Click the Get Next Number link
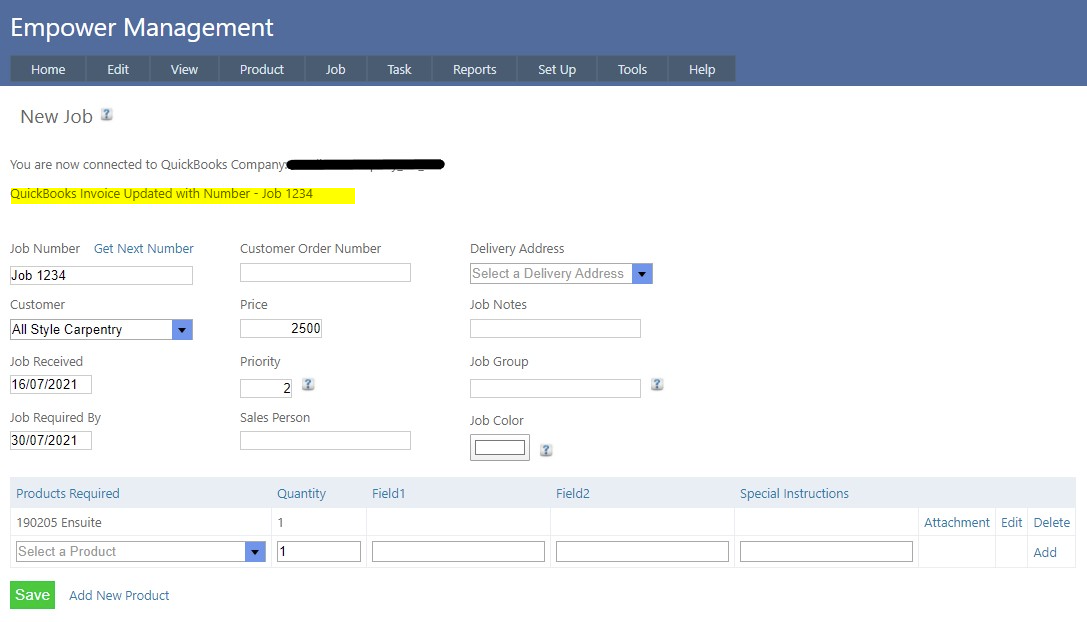The width and height of the screenshot is (1088, 626). coord(144,249)
